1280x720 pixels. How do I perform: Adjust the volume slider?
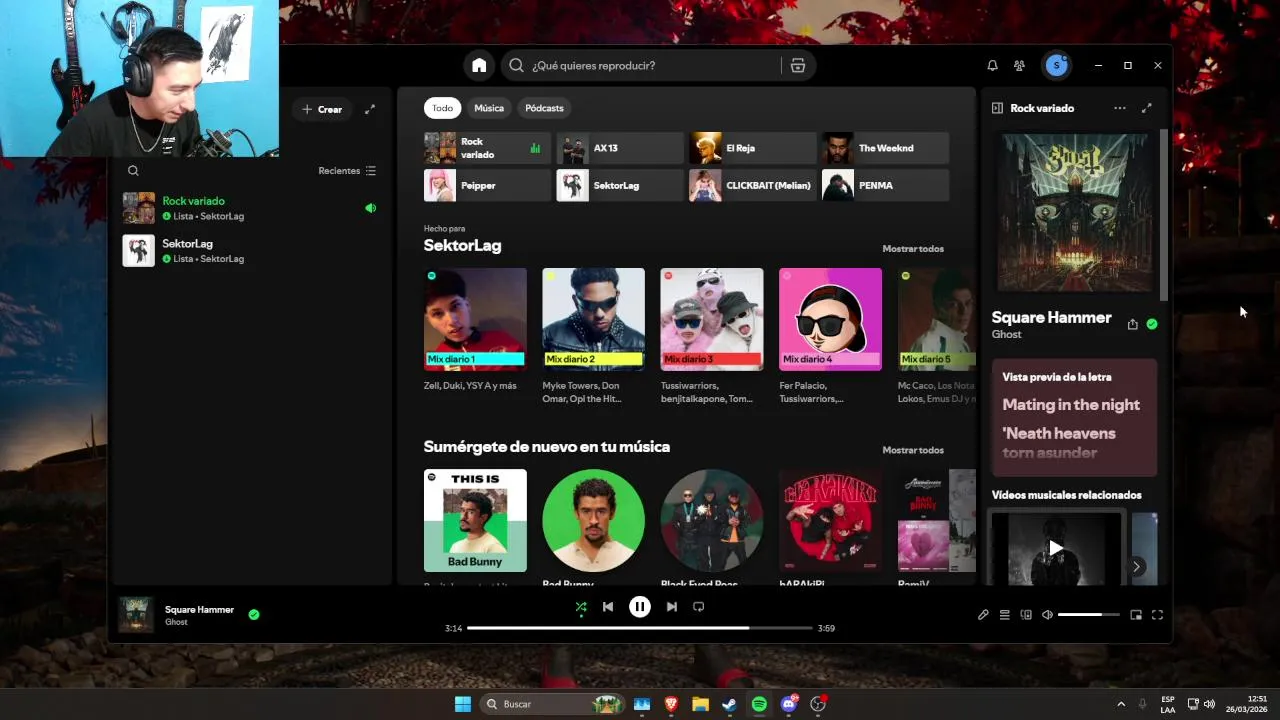click(x=1089, y=615)
